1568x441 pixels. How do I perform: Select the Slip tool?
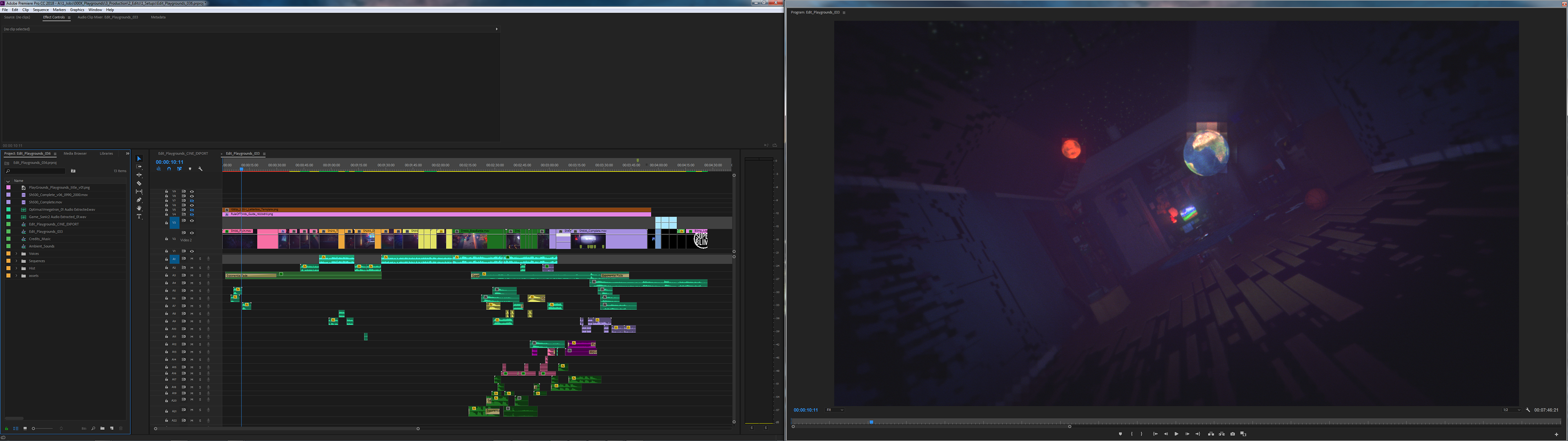(139, 191)
